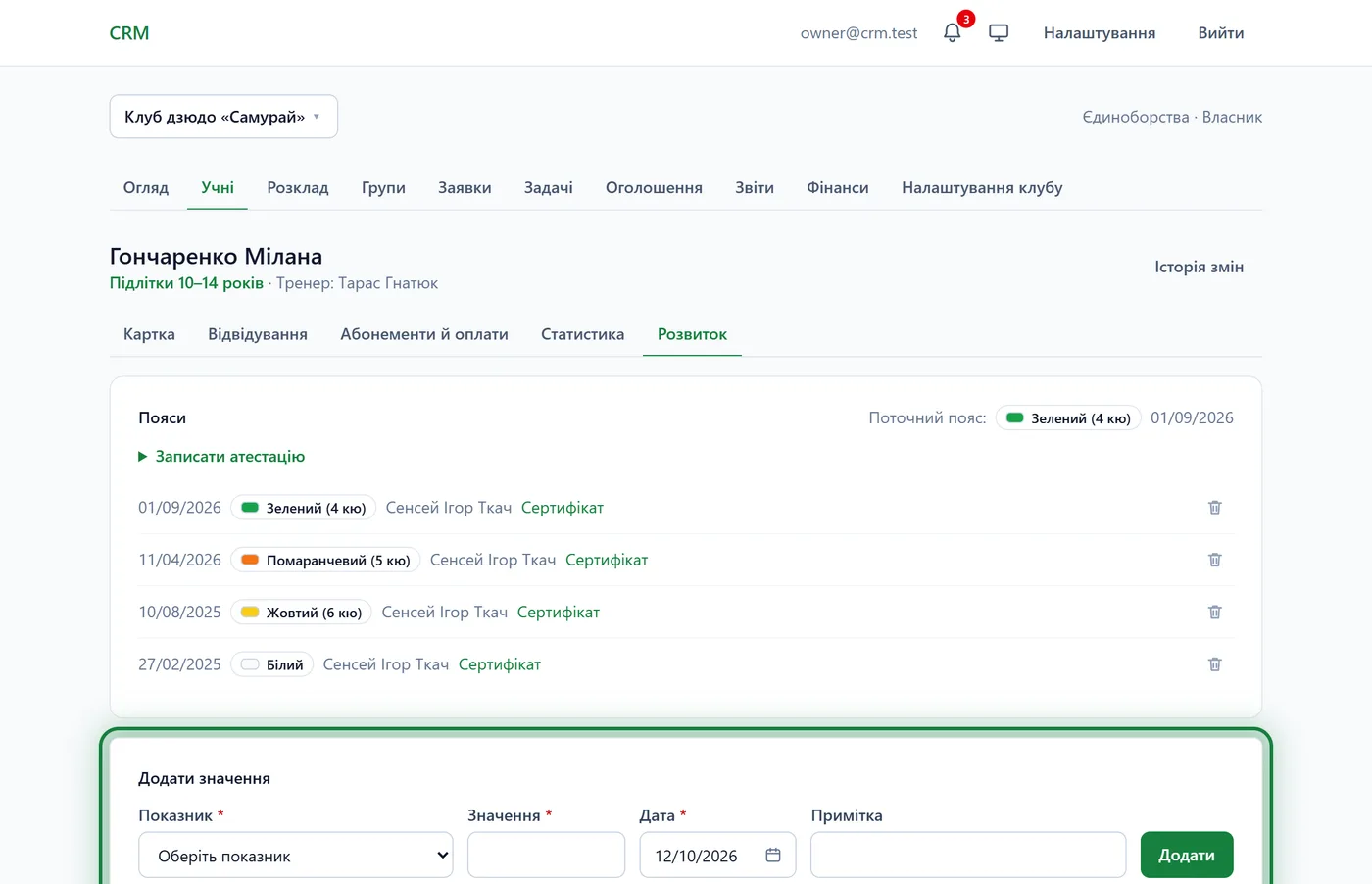Click the green Додати button
Image resolution: width=1372 pixels, height=884 pixels.
tap(1187, 856)
